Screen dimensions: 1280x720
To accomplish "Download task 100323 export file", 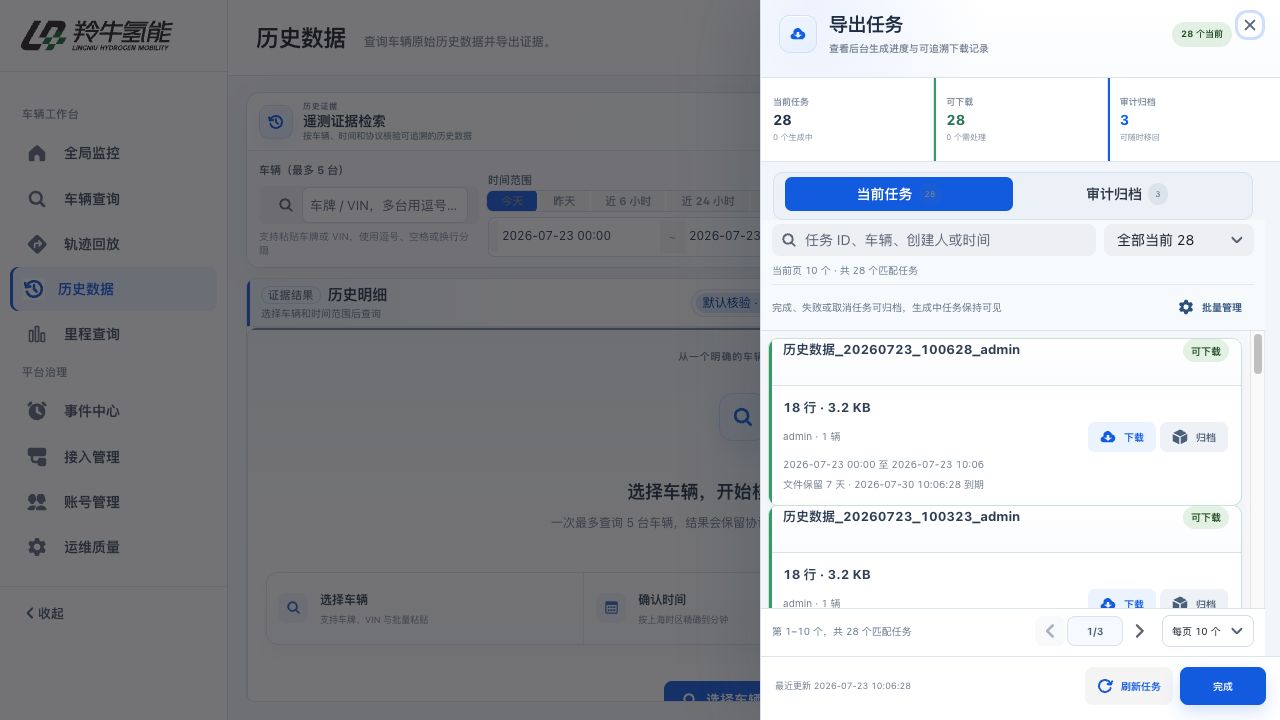I will [x=1122, y=600].
